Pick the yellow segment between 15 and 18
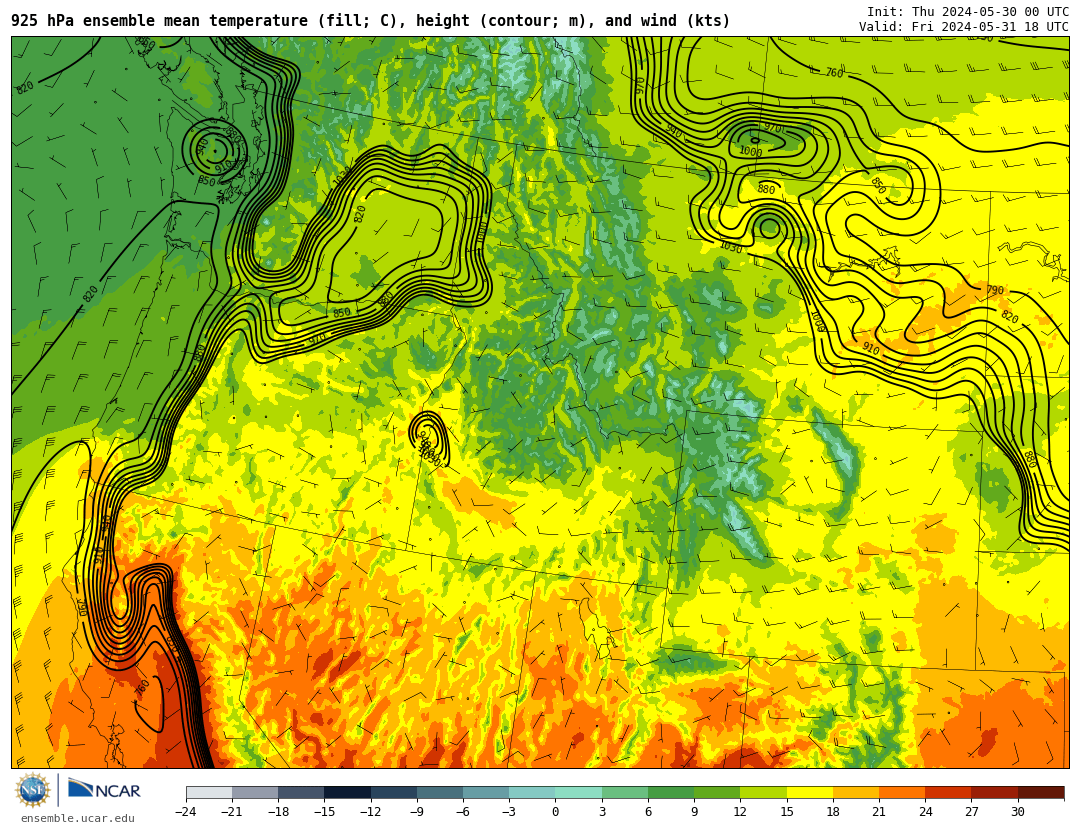The image size is (1080, 831). pos(810,792)
